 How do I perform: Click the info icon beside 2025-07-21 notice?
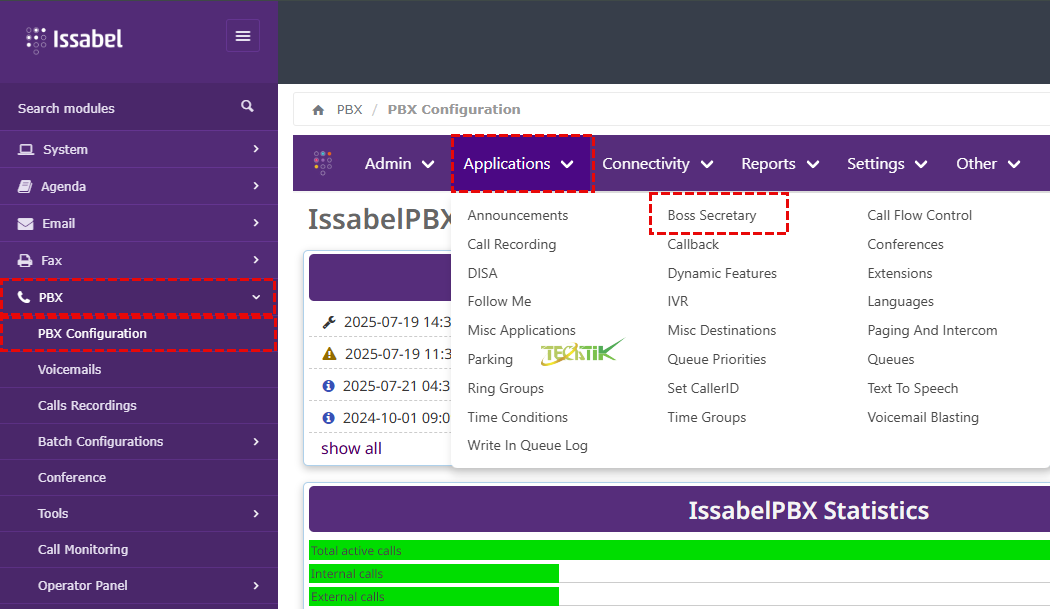pyautogui.click(x=328, y=386)
